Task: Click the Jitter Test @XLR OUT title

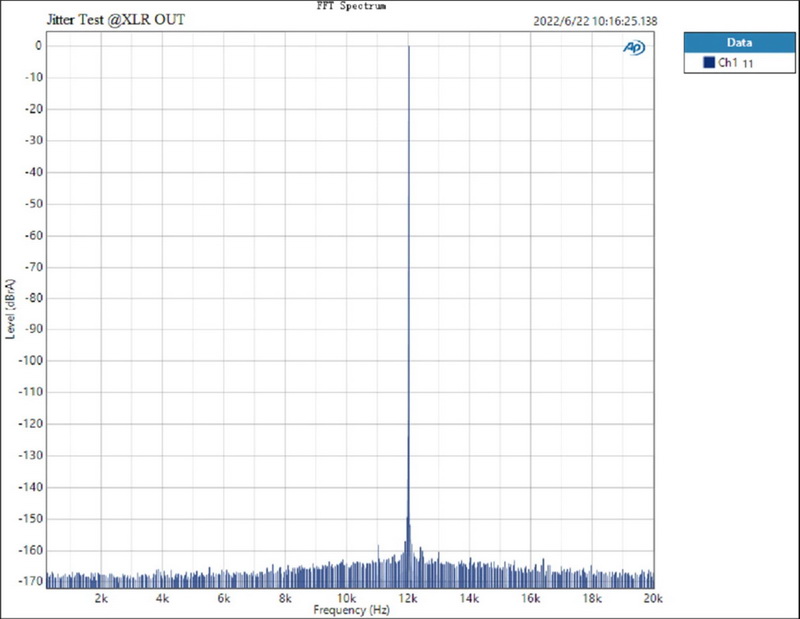Action: [115, 20]
